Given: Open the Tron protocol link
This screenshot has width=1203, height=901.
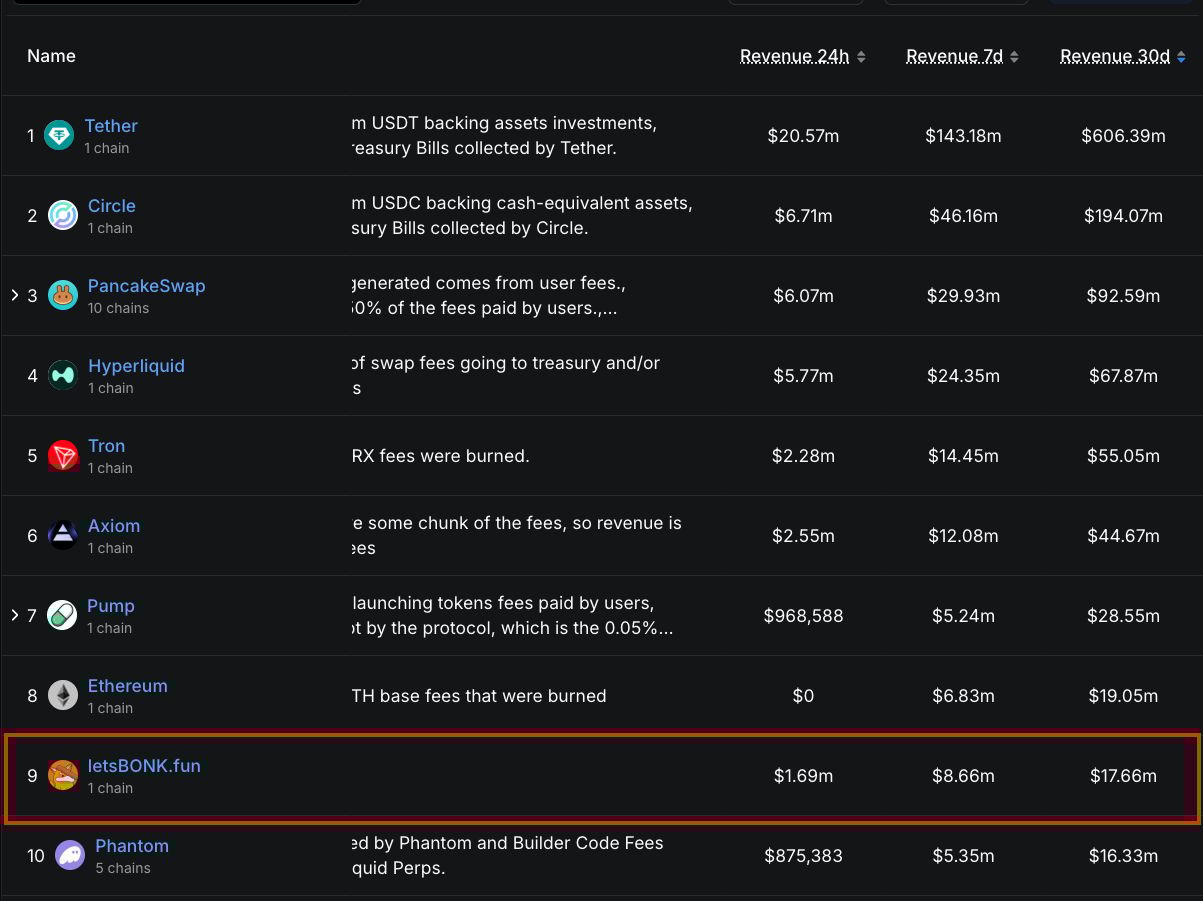Looking at the screenshot, I should point(107,446).
